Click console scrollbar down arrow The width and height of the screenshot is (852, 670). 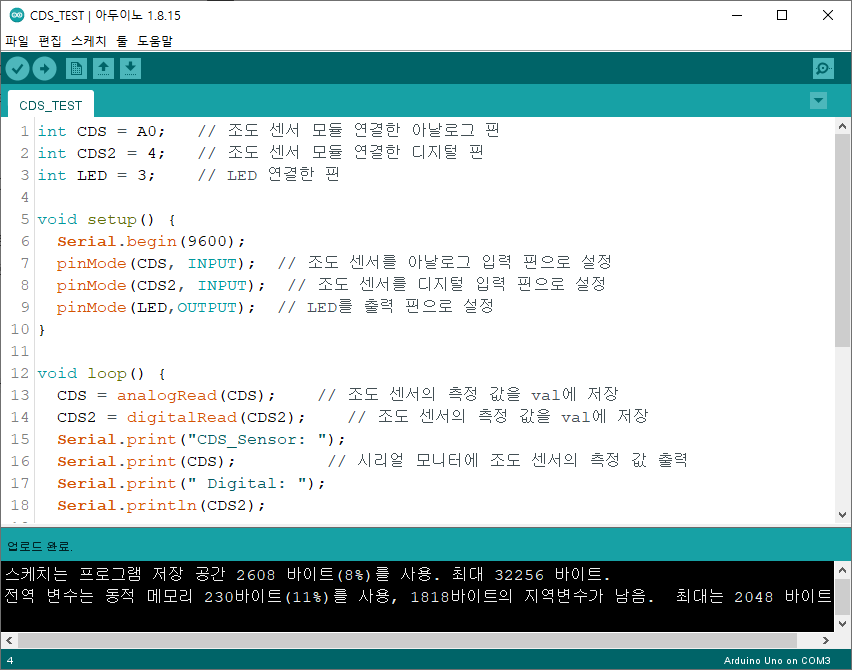(842, 624)
